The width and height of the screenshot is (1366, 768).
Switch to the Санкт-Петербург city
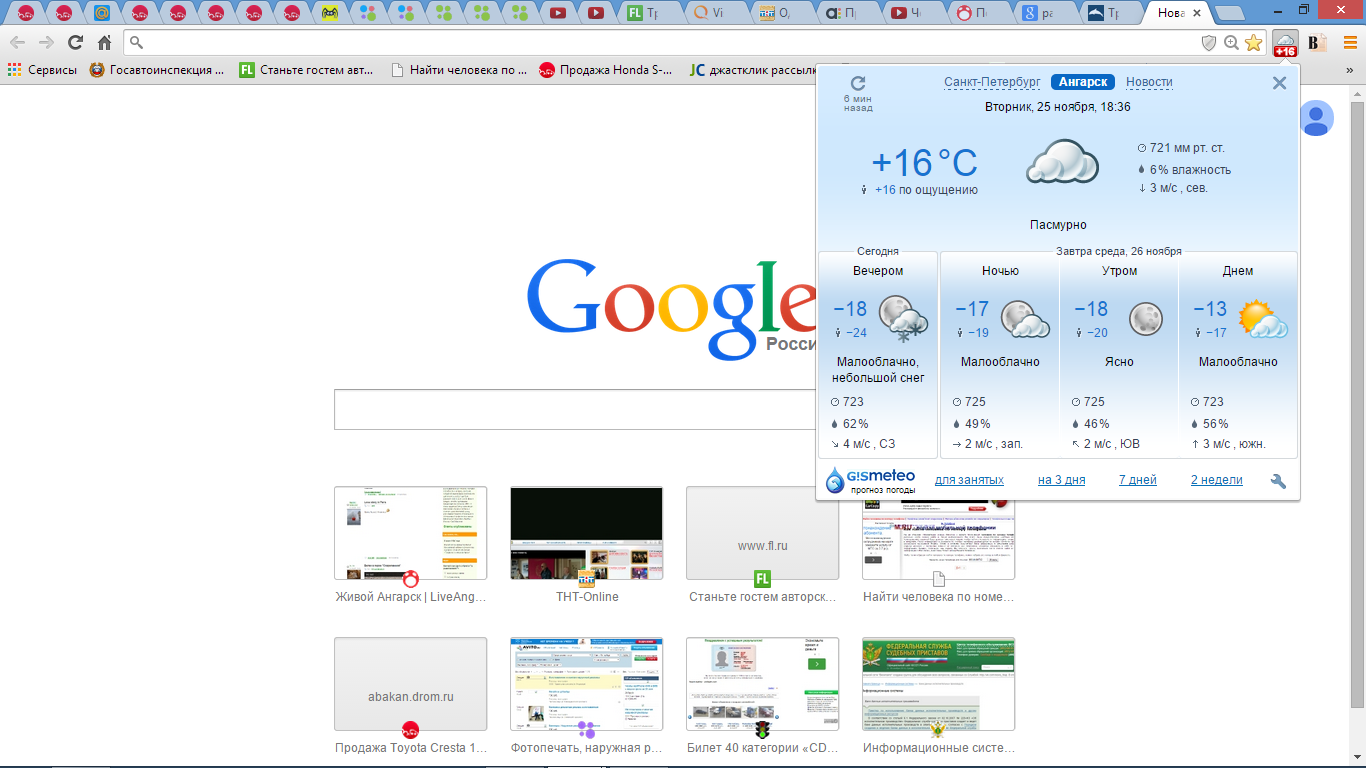point(992,82)
